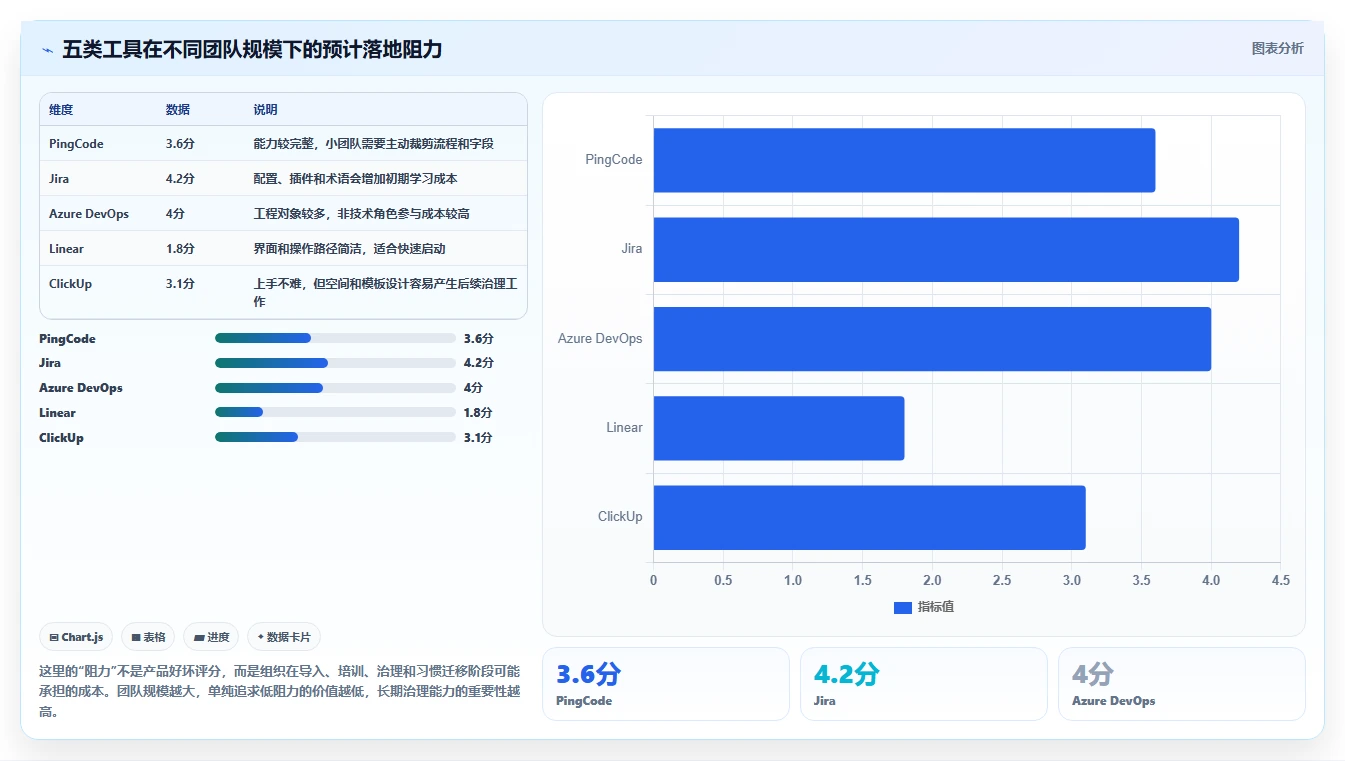
Task: Click the 维度 table column header
Action: click(x=61, y=110)
